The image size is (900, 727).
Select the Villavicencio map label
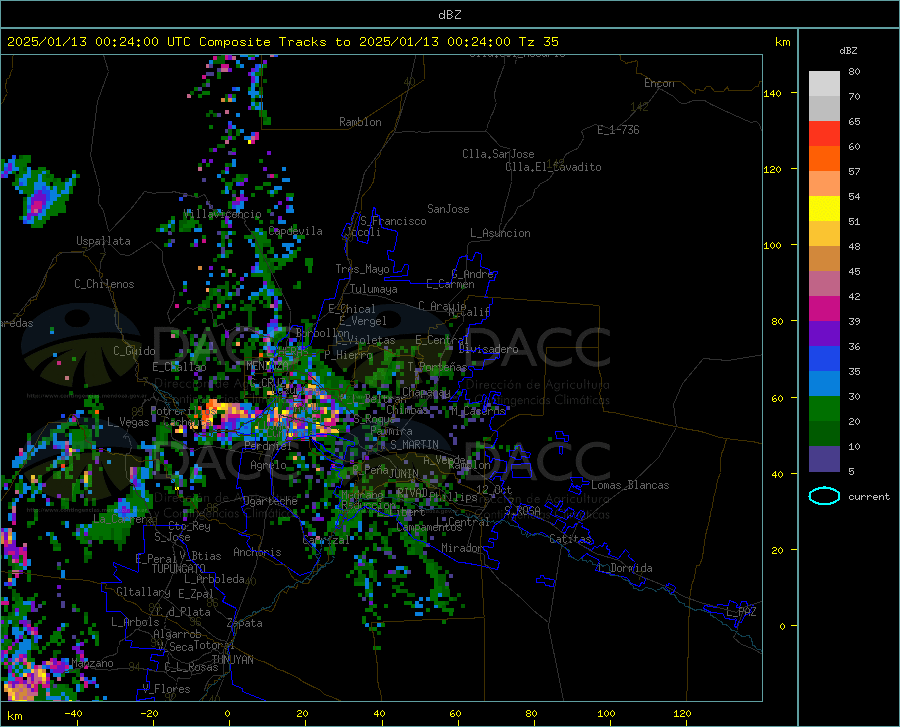pyautogui.click(x=222, y=214)
